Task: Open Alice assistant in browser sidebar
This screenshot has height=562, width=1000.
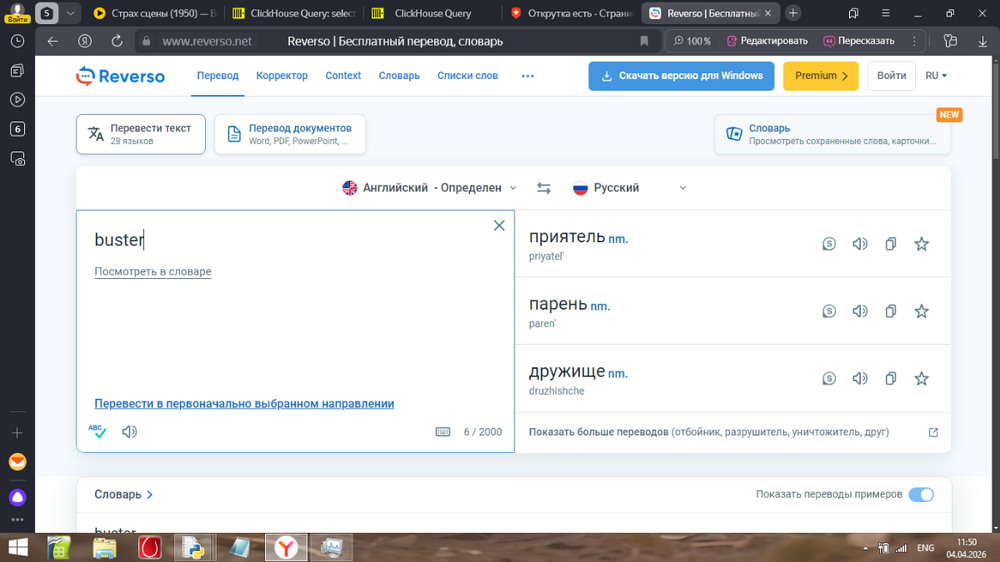Action: point(17,497)
